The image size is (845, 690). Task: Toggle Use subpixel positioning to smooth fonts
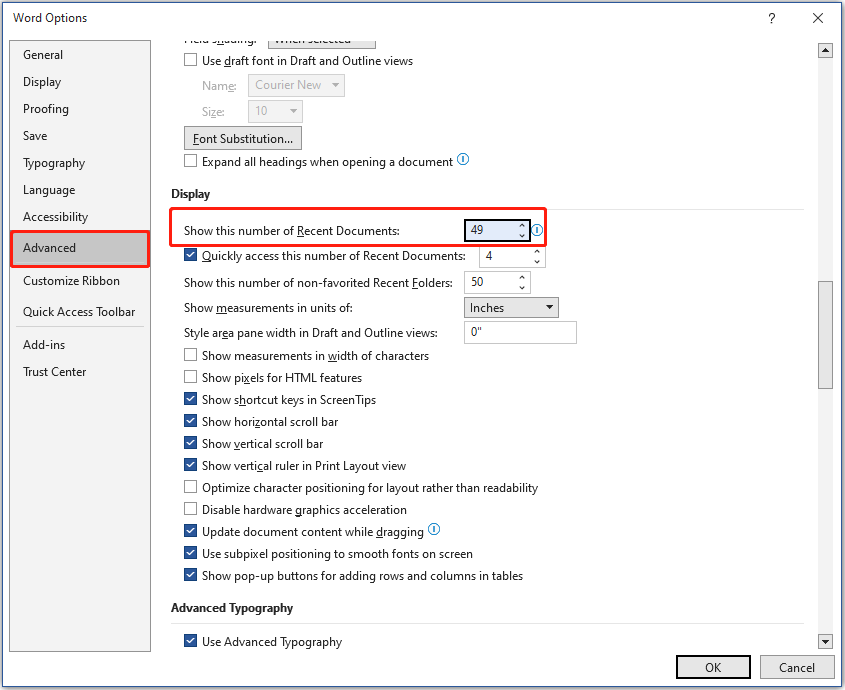190,553
